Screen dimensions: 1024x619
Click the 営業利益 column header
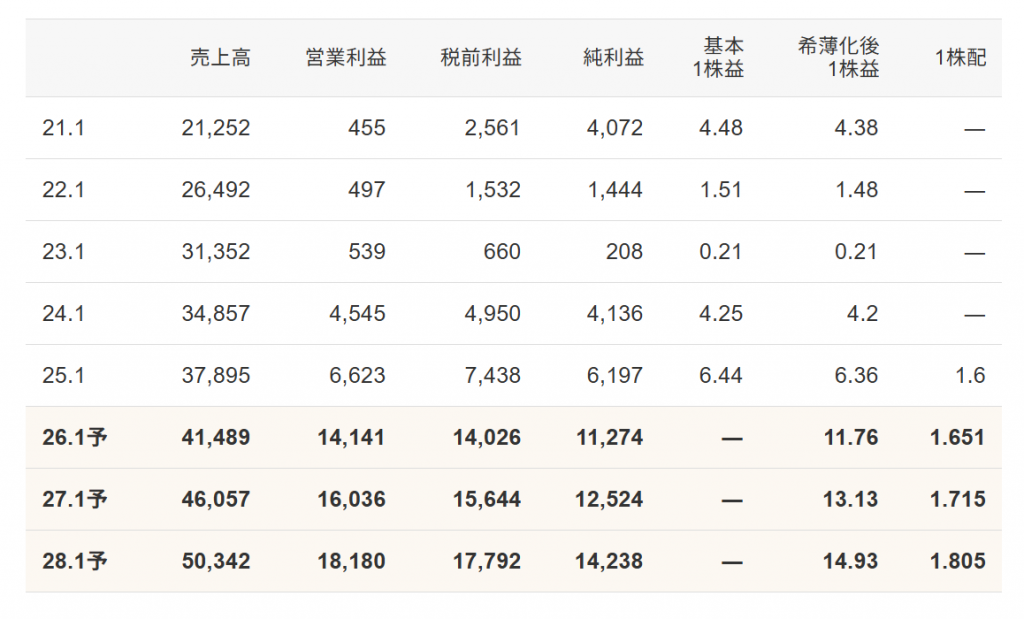coord(346,58)
